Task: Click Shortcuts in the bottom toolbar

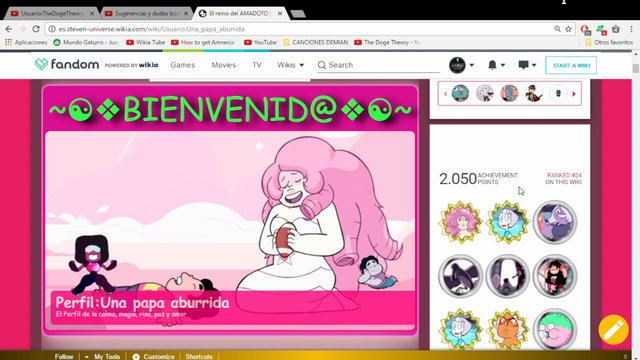Action: [x=199, y=356]
